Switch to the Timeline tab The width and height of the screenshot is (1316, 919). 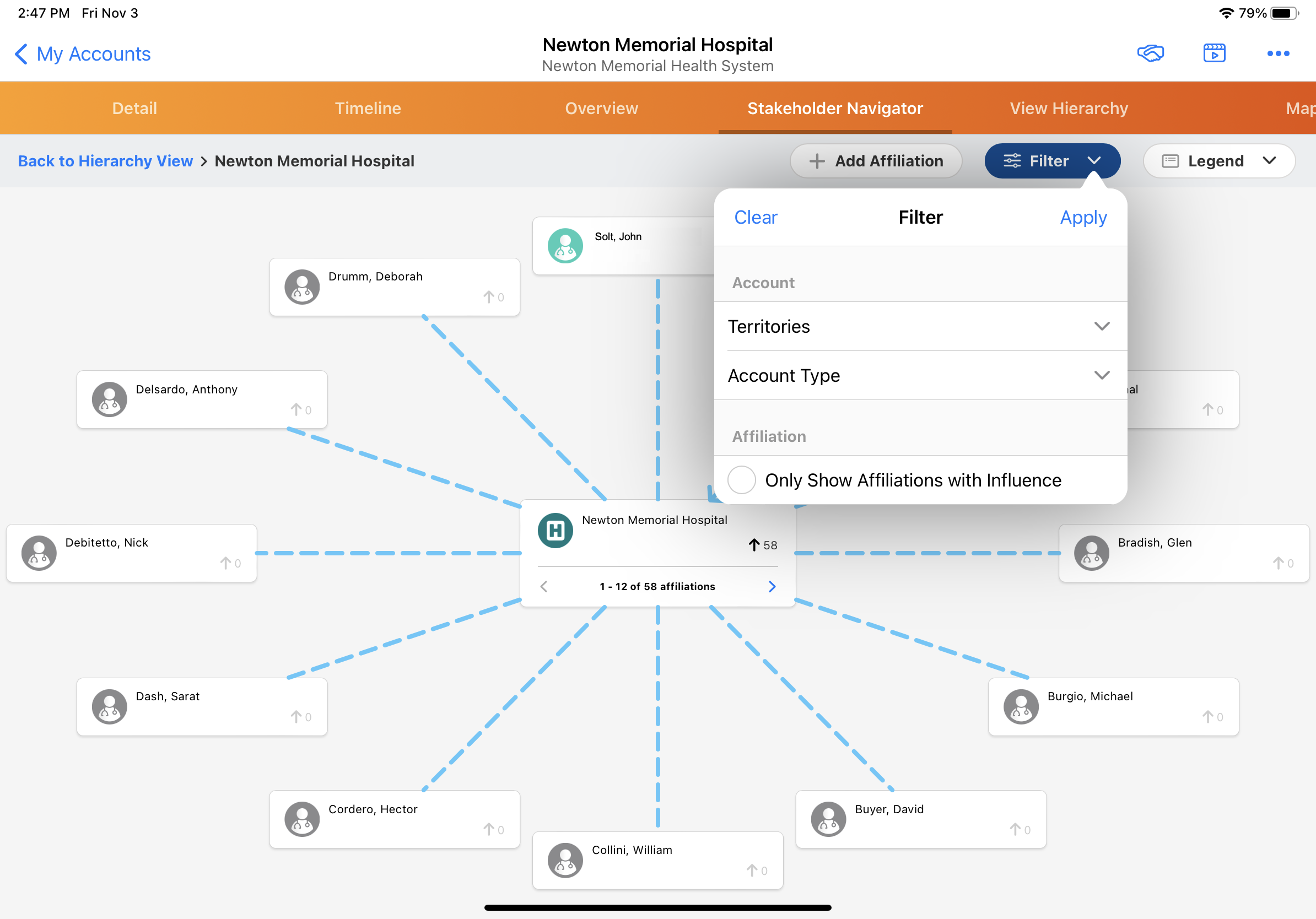click(368, 109)
